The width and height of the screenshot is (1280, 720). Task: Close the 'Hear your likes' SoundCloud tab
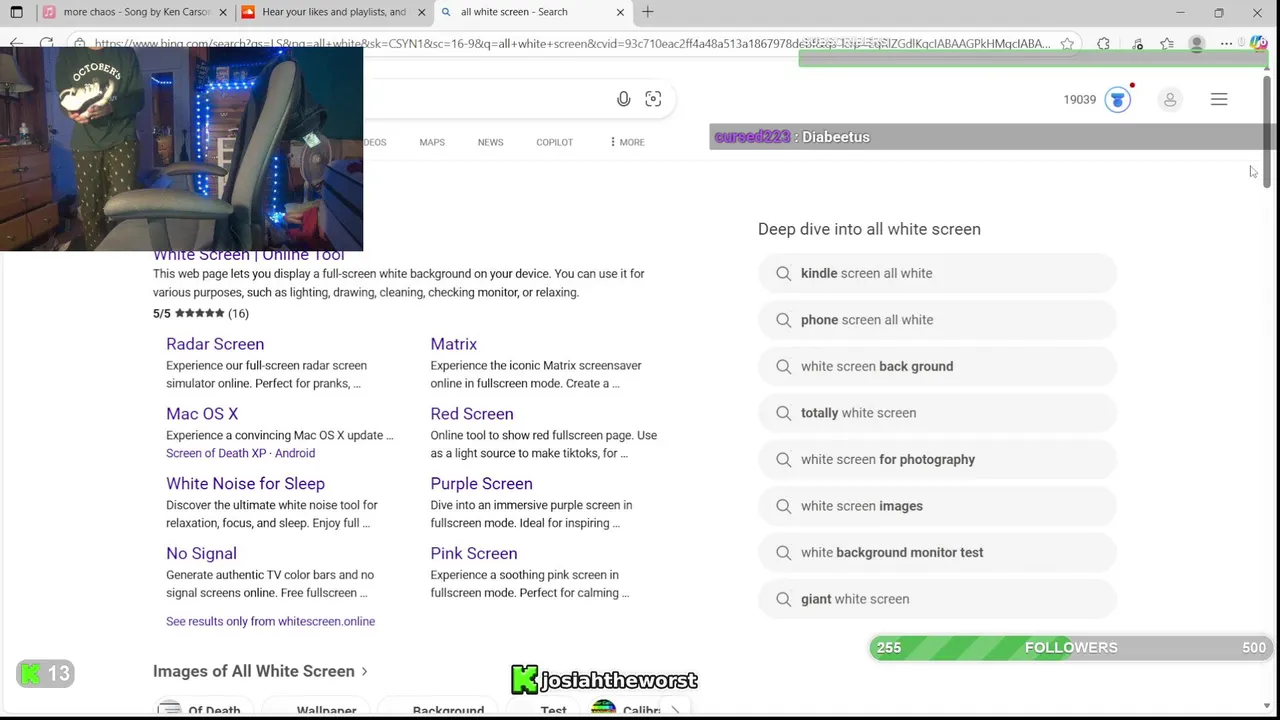pos(421,12)
